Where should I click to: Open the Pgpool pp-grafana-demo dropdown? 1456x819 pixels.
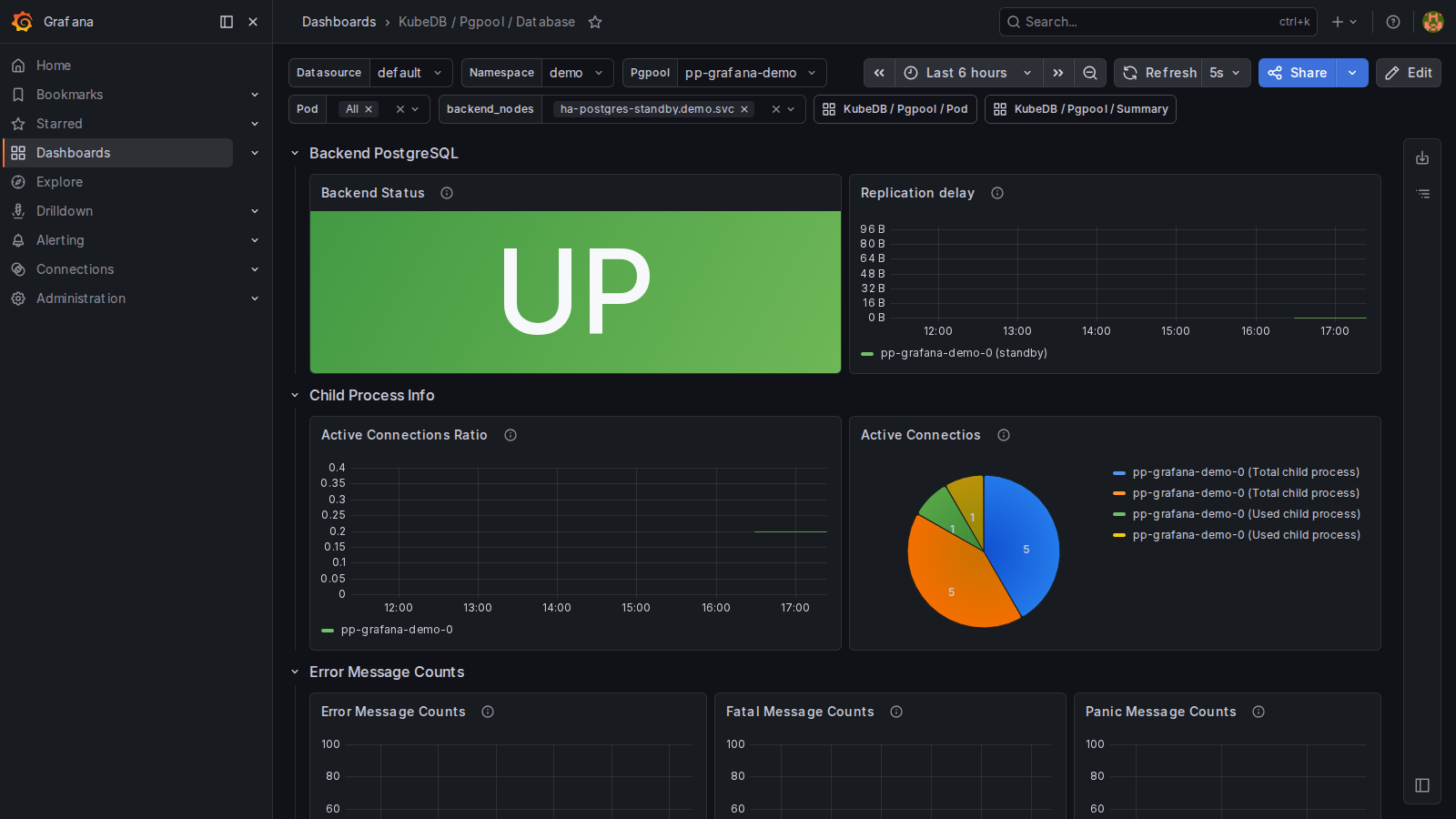coord(752,73)
